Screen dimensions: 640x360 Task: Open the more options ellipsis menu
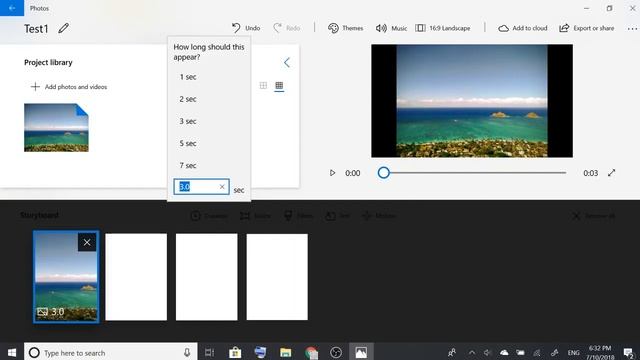[x=632, y=29]
